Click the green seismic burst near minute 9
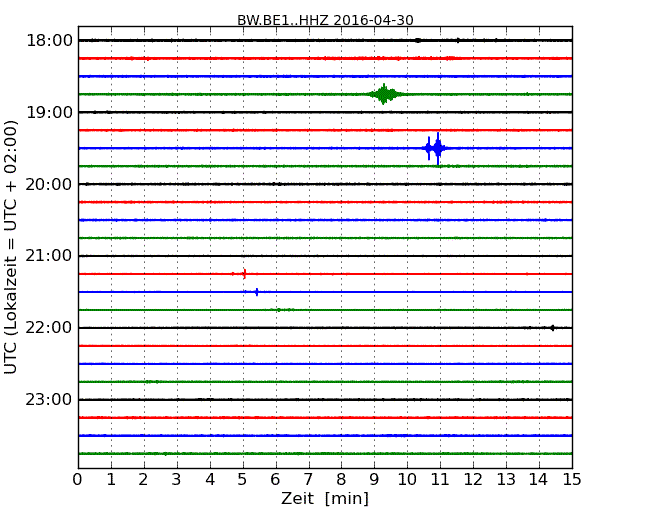 coord(384,94)
